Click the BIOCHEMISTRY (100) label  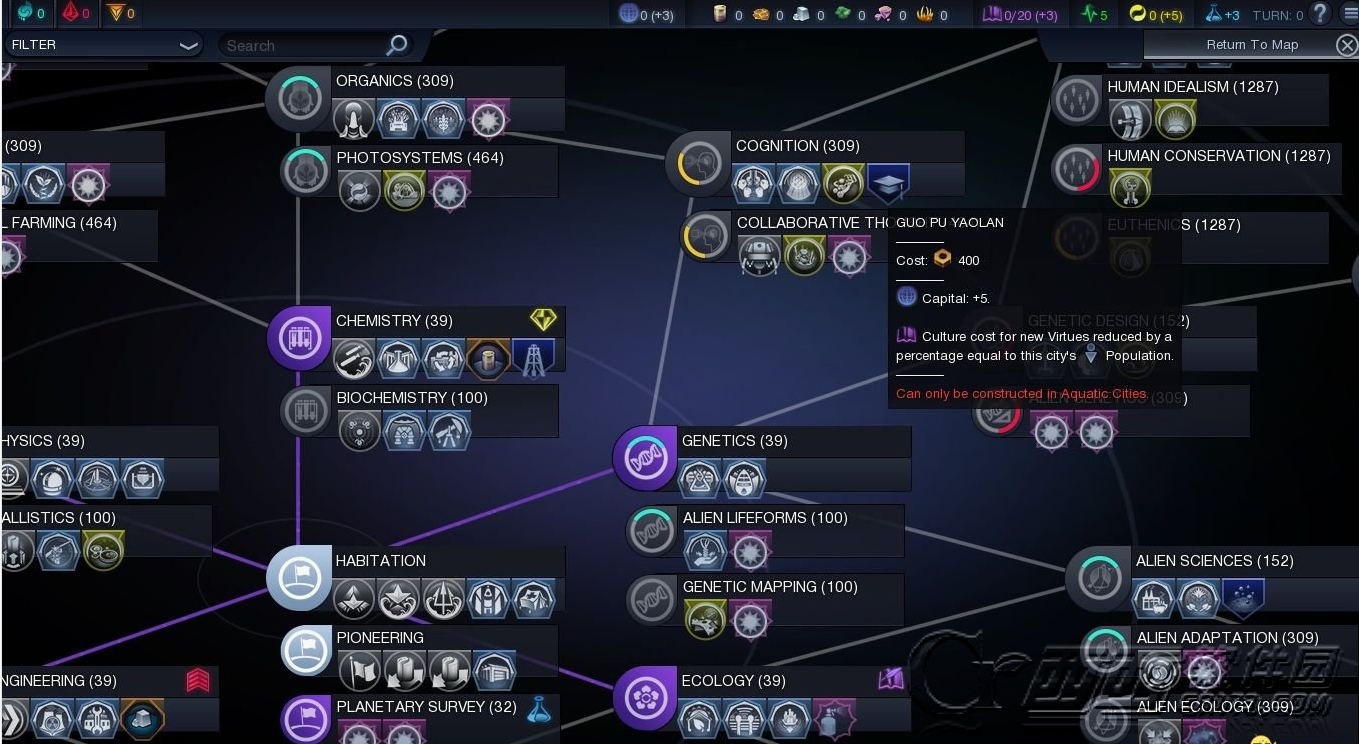pos(412,398)
